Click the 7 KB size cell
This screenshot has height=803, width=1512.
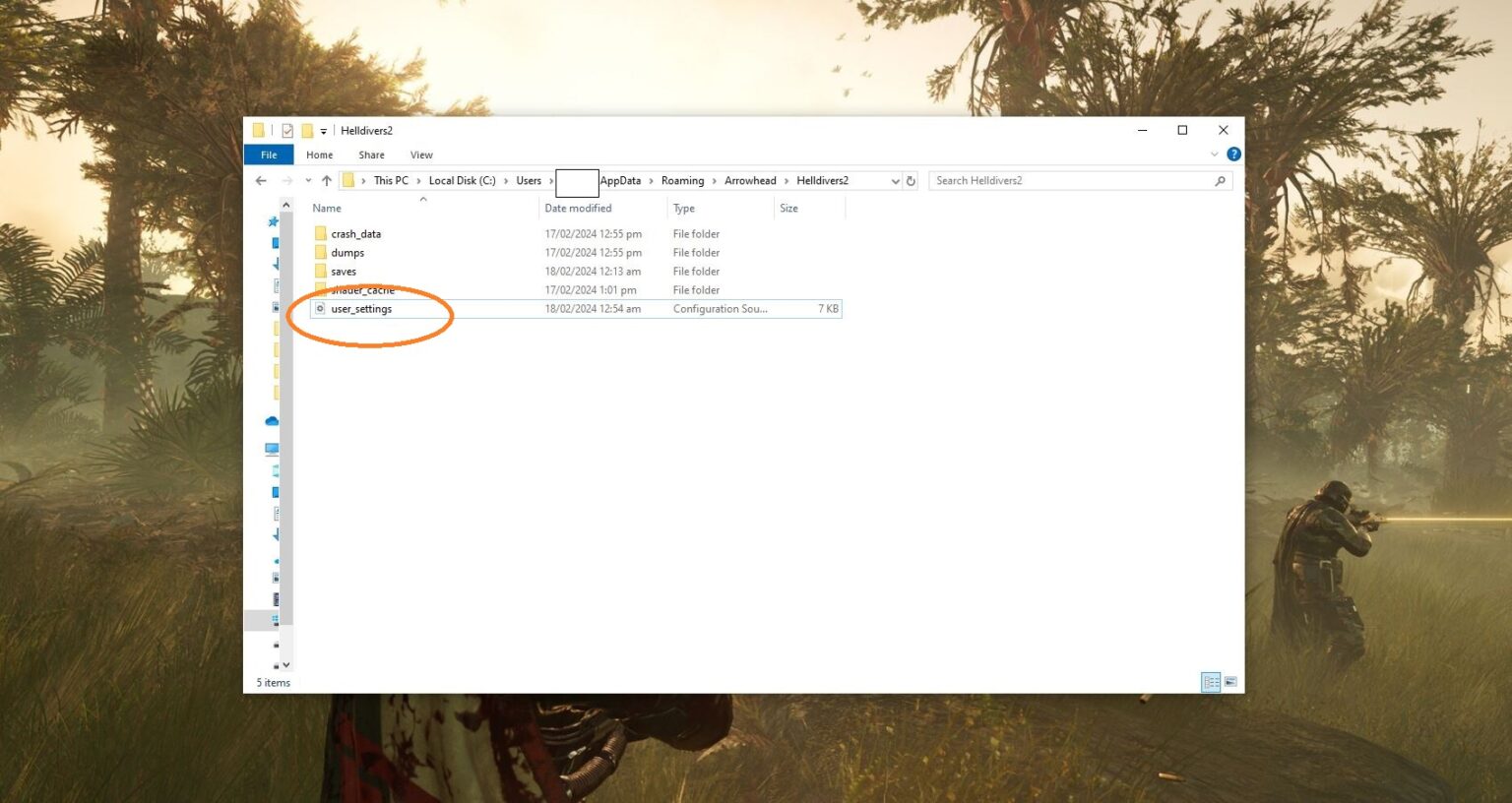[828, 309]
